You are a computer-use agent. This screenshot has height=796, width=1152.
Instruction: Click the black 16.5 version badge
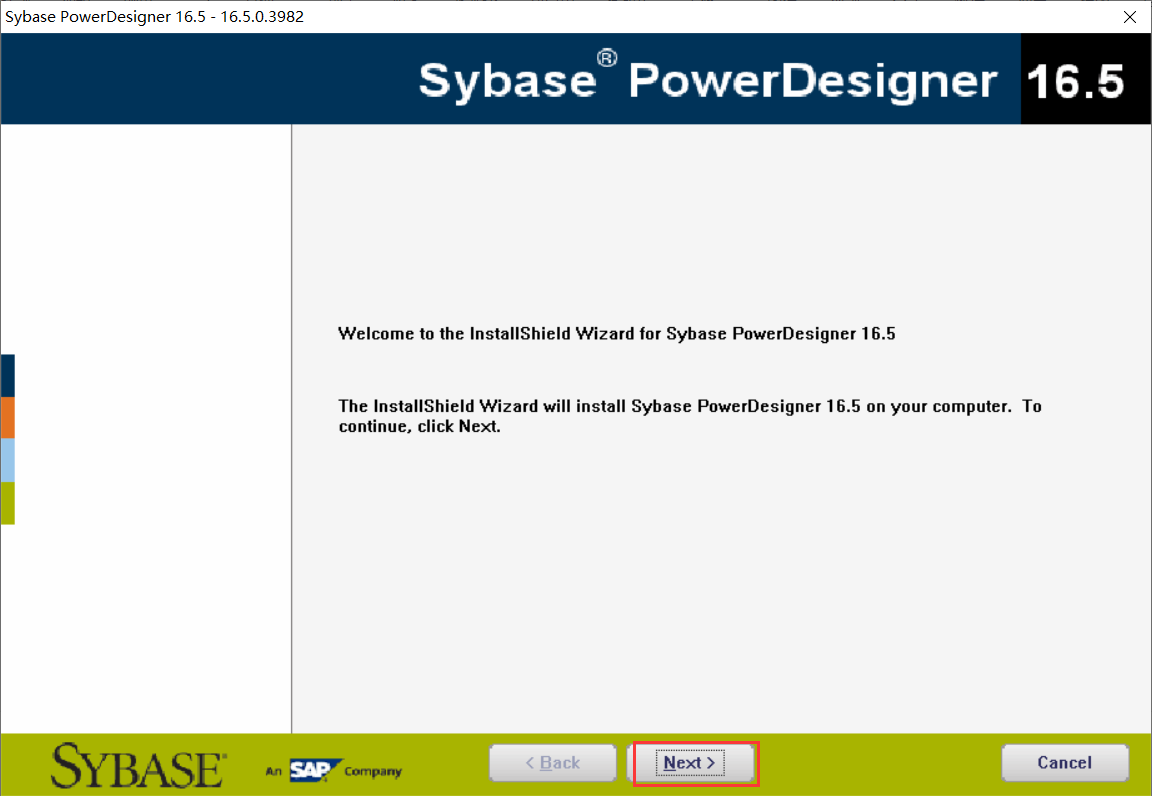1085,78
